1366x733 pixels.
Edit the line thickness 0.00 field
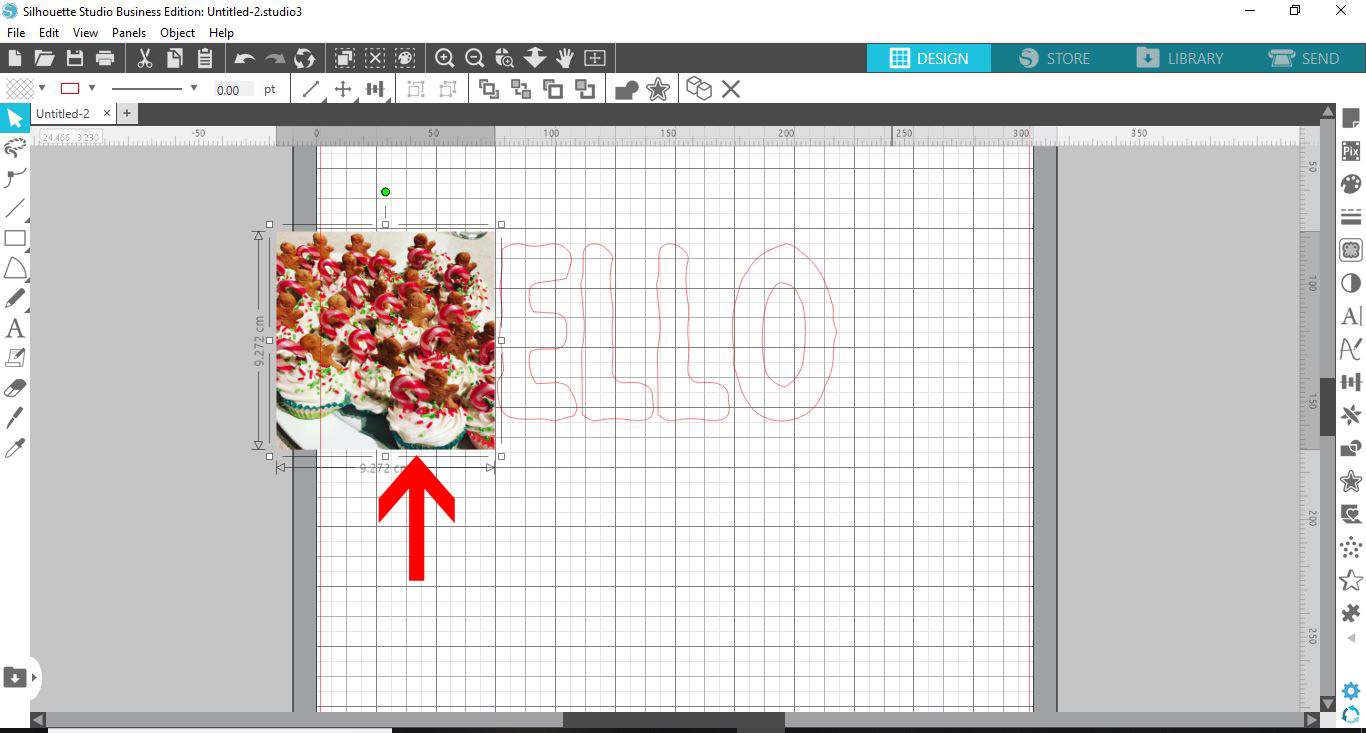pos(233,89)
